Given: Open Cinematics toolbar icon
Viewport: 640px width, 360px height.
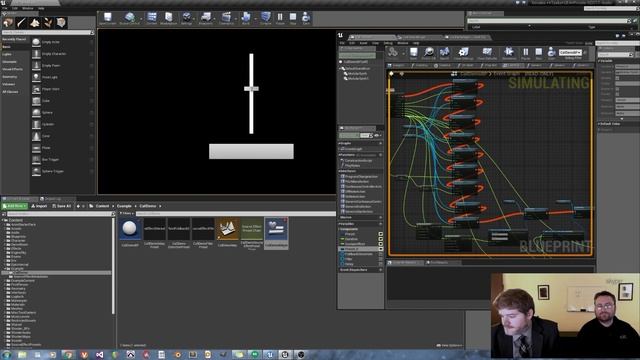Looking at the screenshot, I should (x=226, y=18).
